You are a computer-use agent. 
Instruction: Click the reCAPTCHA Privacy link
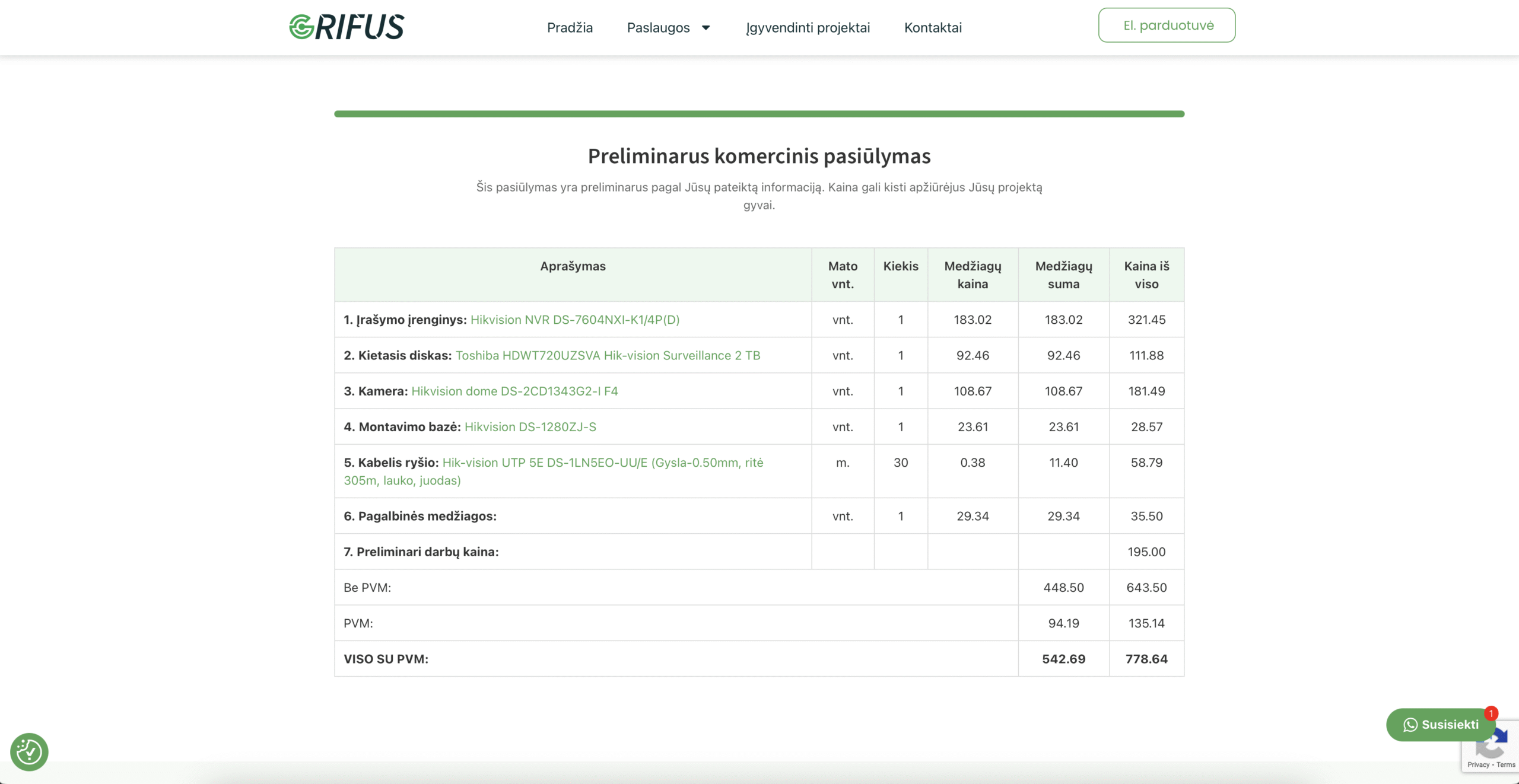click(x=1478, y=764)
